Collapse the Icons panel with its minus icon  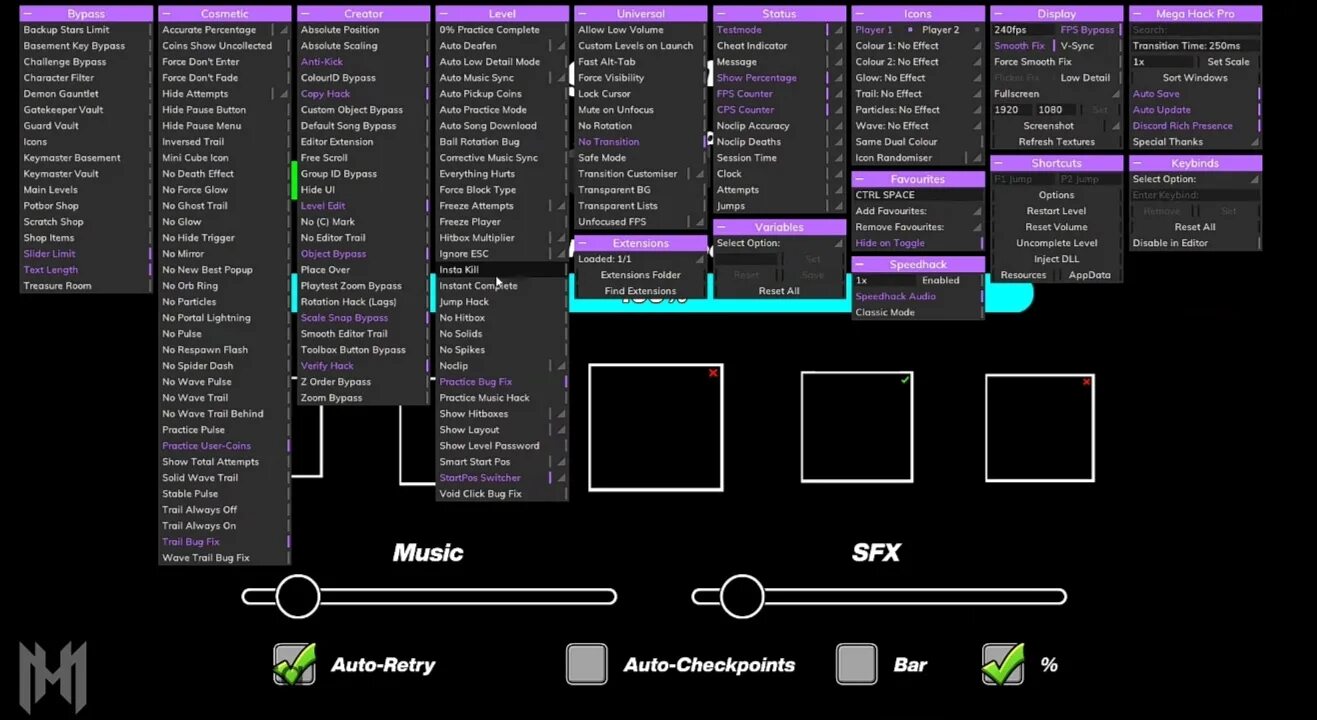[859, 14]
